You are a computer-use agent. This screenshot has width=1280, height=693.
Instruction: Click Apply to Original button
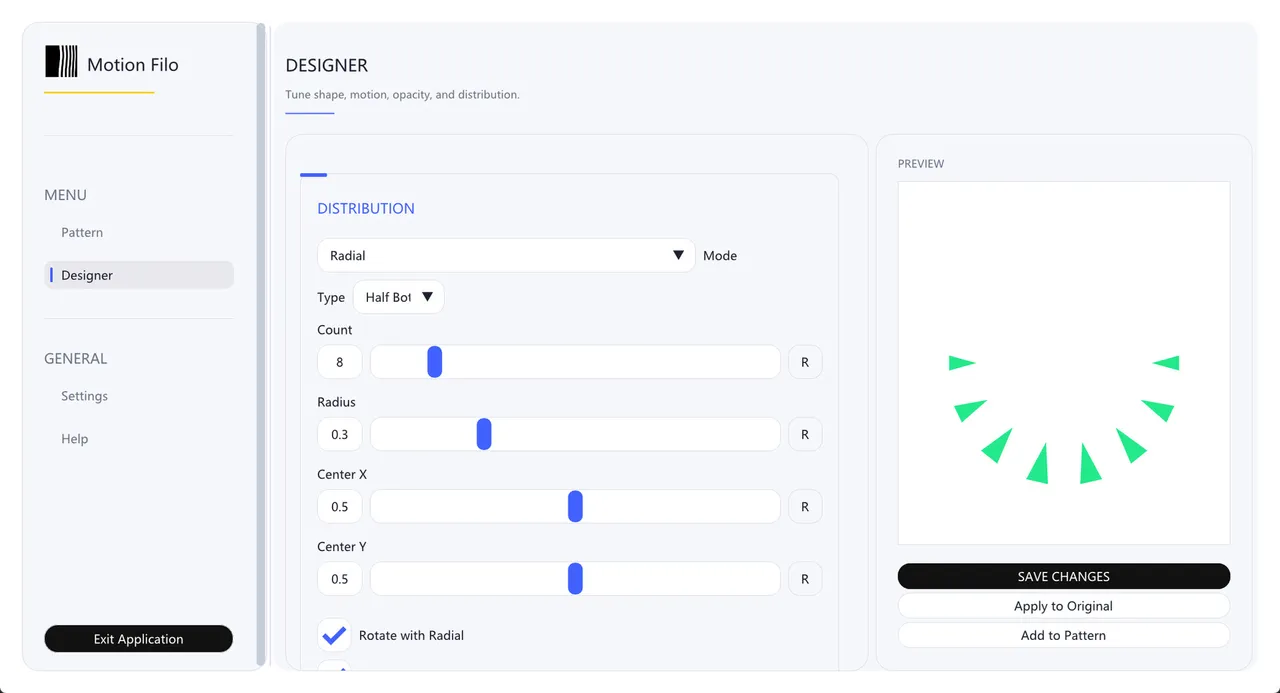pos(1064,606)
